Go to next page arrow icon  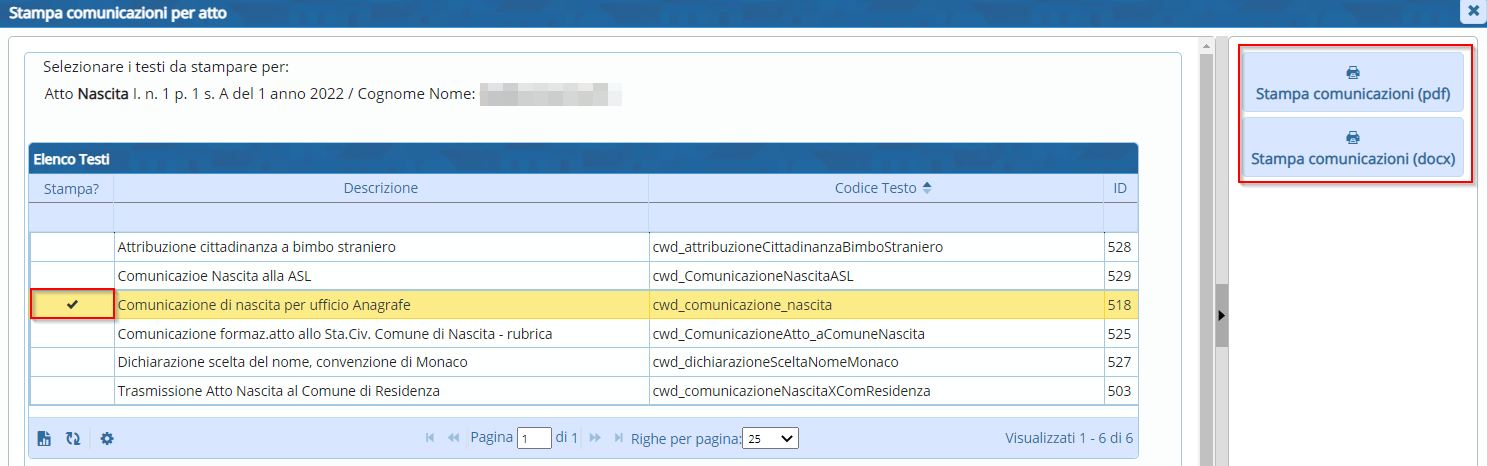[x=595, y=438]
